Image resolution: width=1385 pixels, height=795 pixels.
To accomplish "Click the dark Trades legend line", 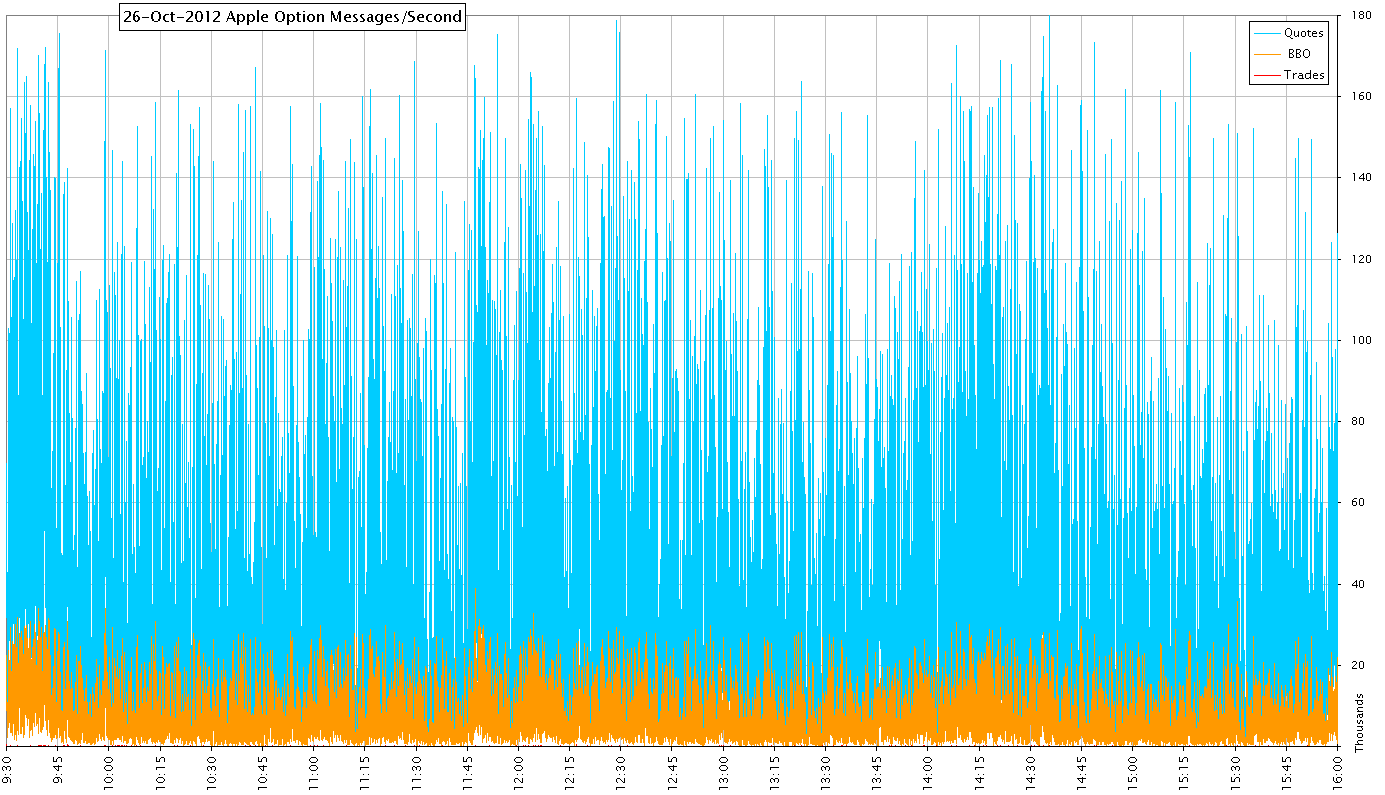I will (x=1267, y=75).
